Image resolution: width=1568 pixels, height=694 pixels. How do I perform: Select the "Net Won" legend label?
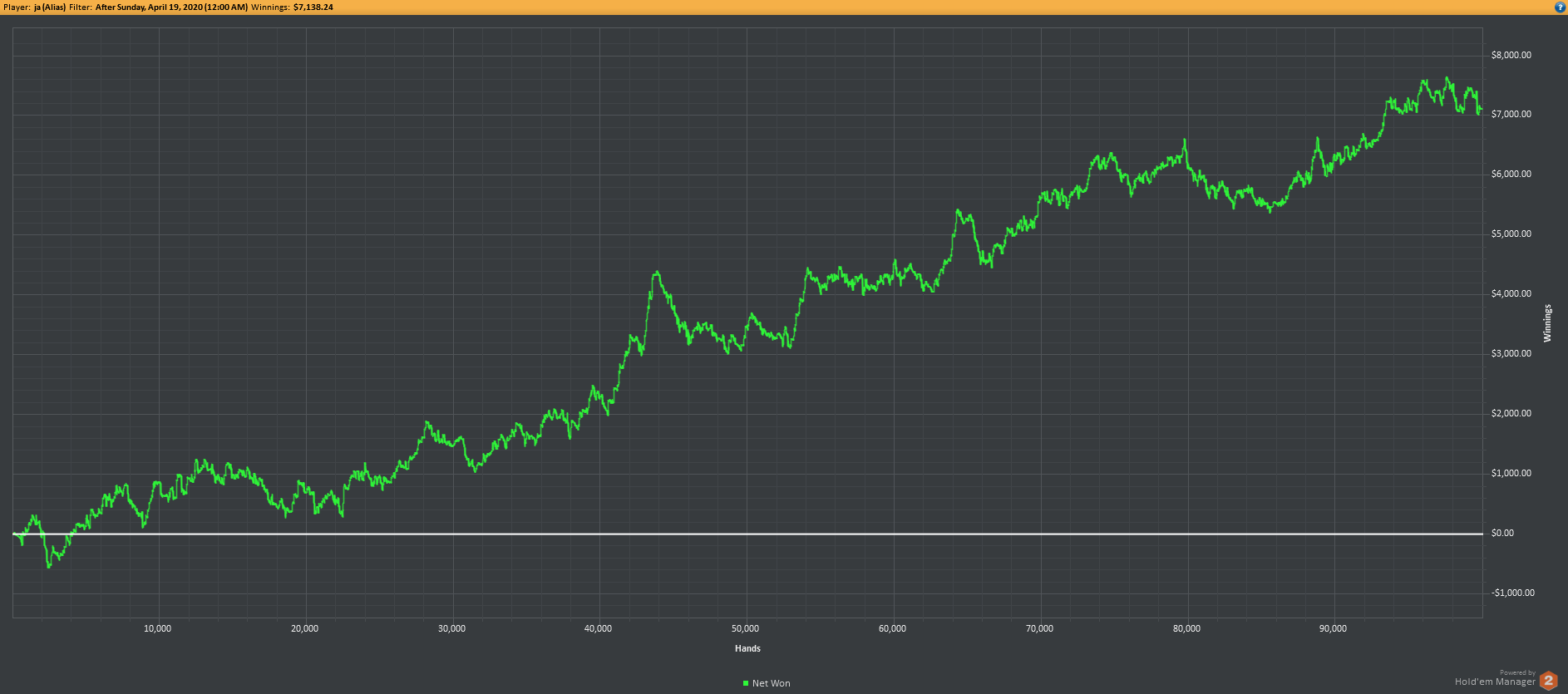(x=772, y=683)
